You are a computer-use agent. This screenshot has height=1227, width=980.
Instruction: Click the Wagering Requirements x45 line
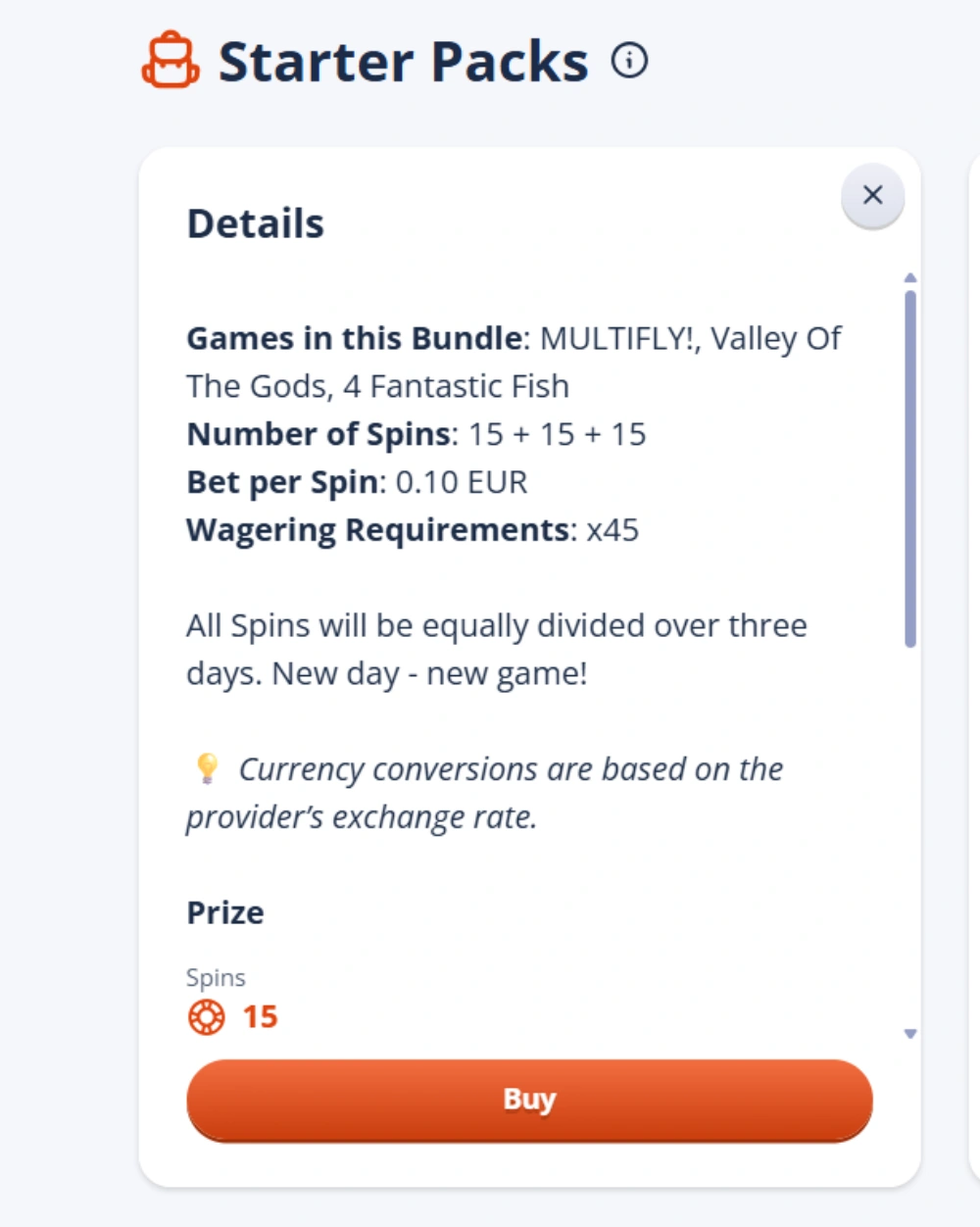tap(413, 530)
